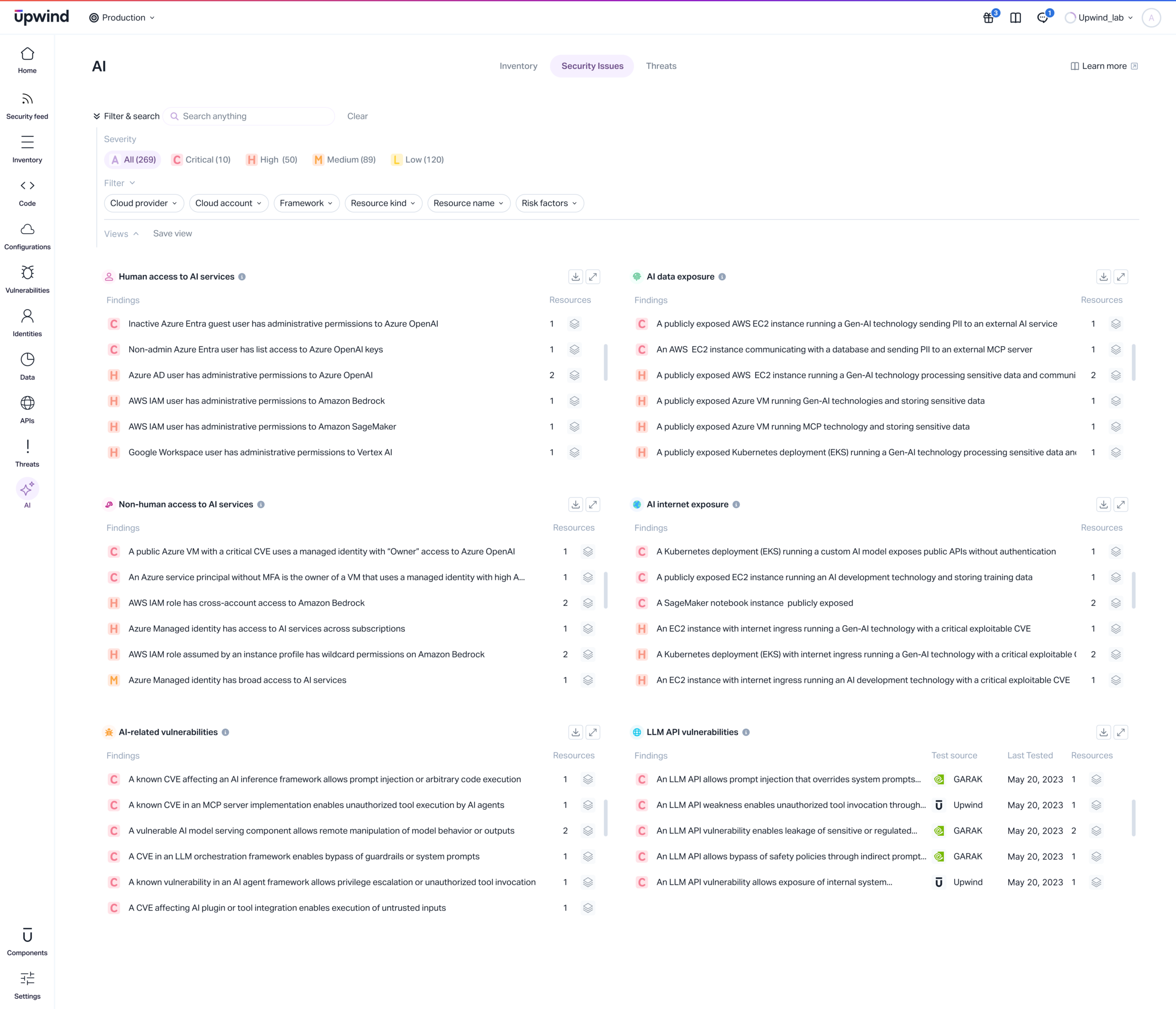Image resolution: width=1176 pixels, height=1009 pixels.
Task: Open the Code section
Action: click(27, 193)
